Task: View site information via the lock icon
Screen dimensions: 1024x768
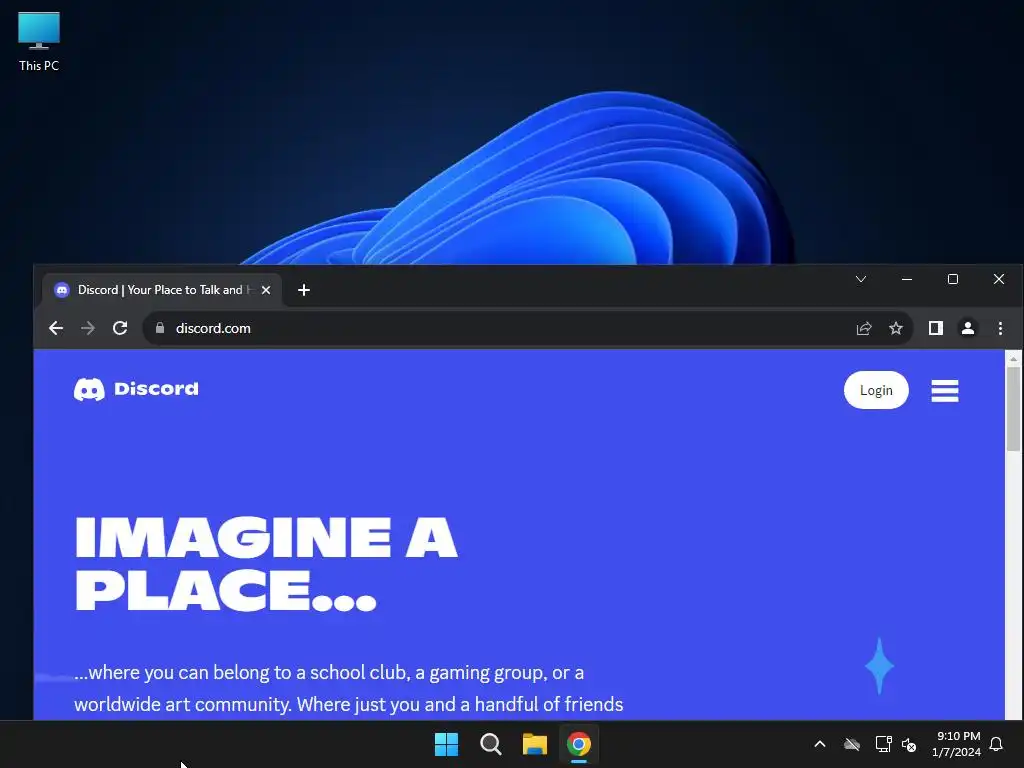Action: [160, 328]
